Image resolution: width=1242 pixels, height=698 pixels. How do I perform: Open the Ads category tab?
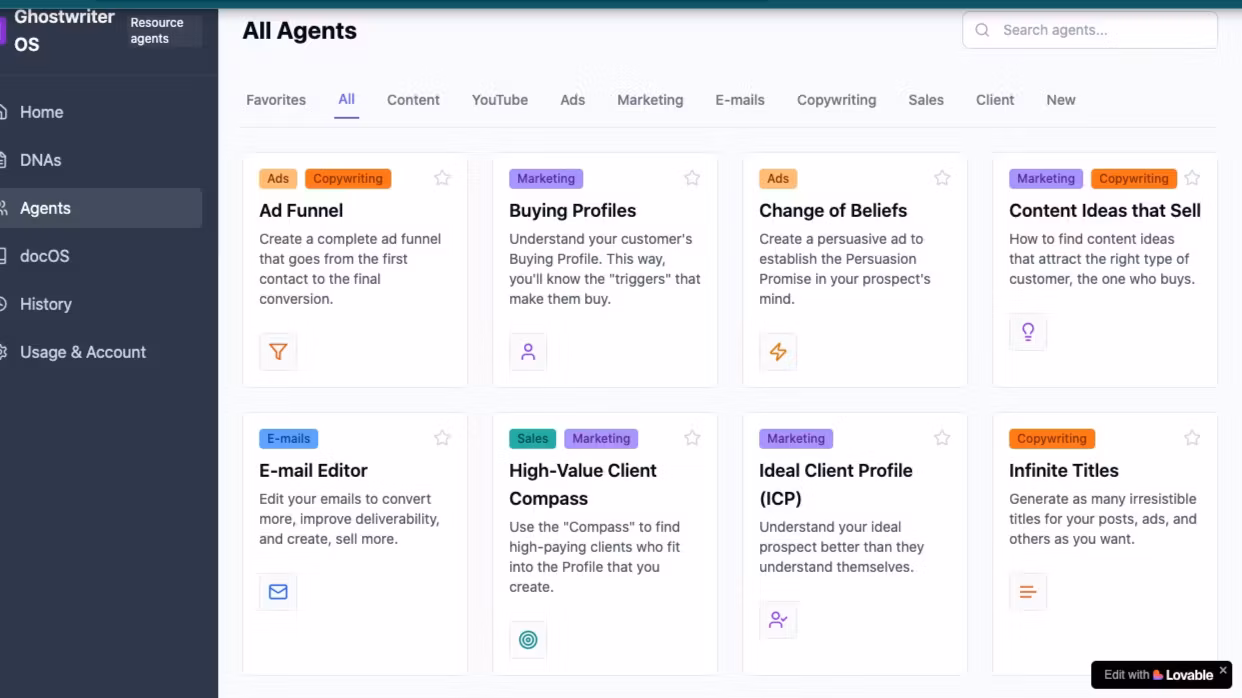point(572,100)
